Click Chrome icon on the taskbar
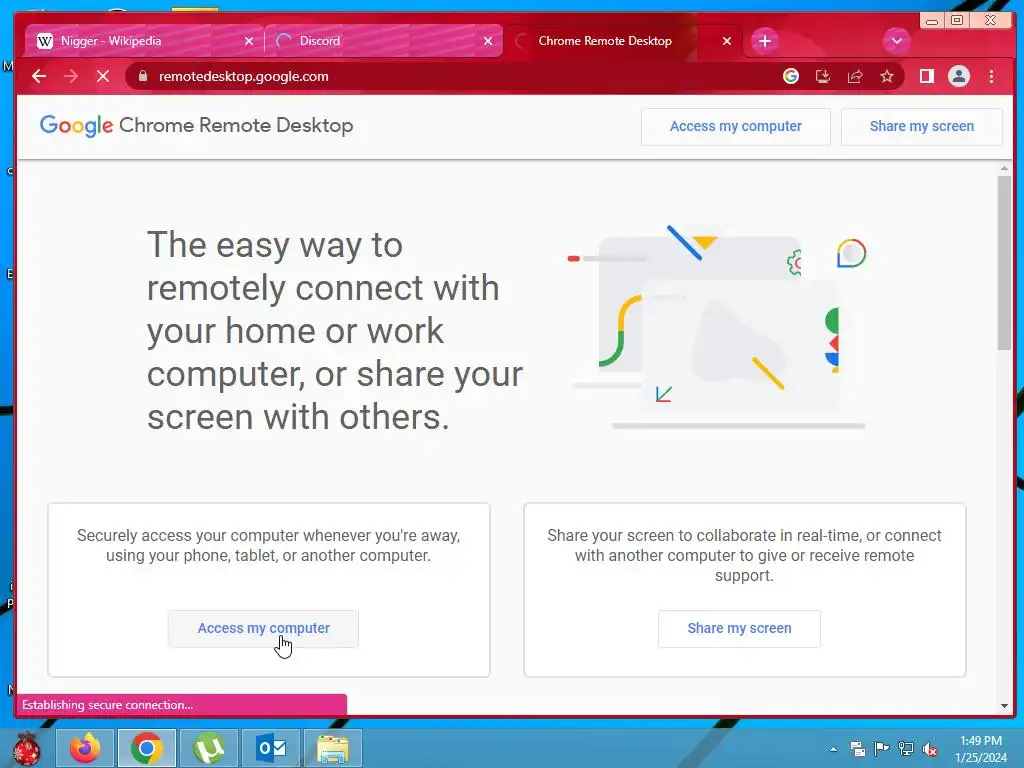This screenshot has width=1024, height=768. [x=146, y=748]
